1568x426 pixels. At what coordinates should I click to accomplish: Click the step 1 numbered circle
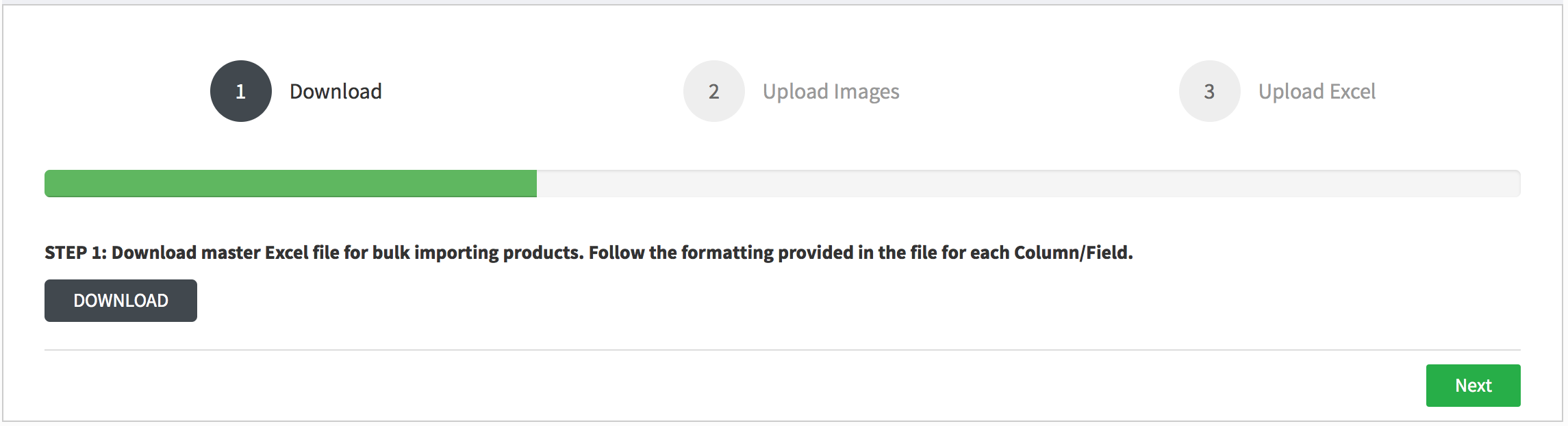241,91
